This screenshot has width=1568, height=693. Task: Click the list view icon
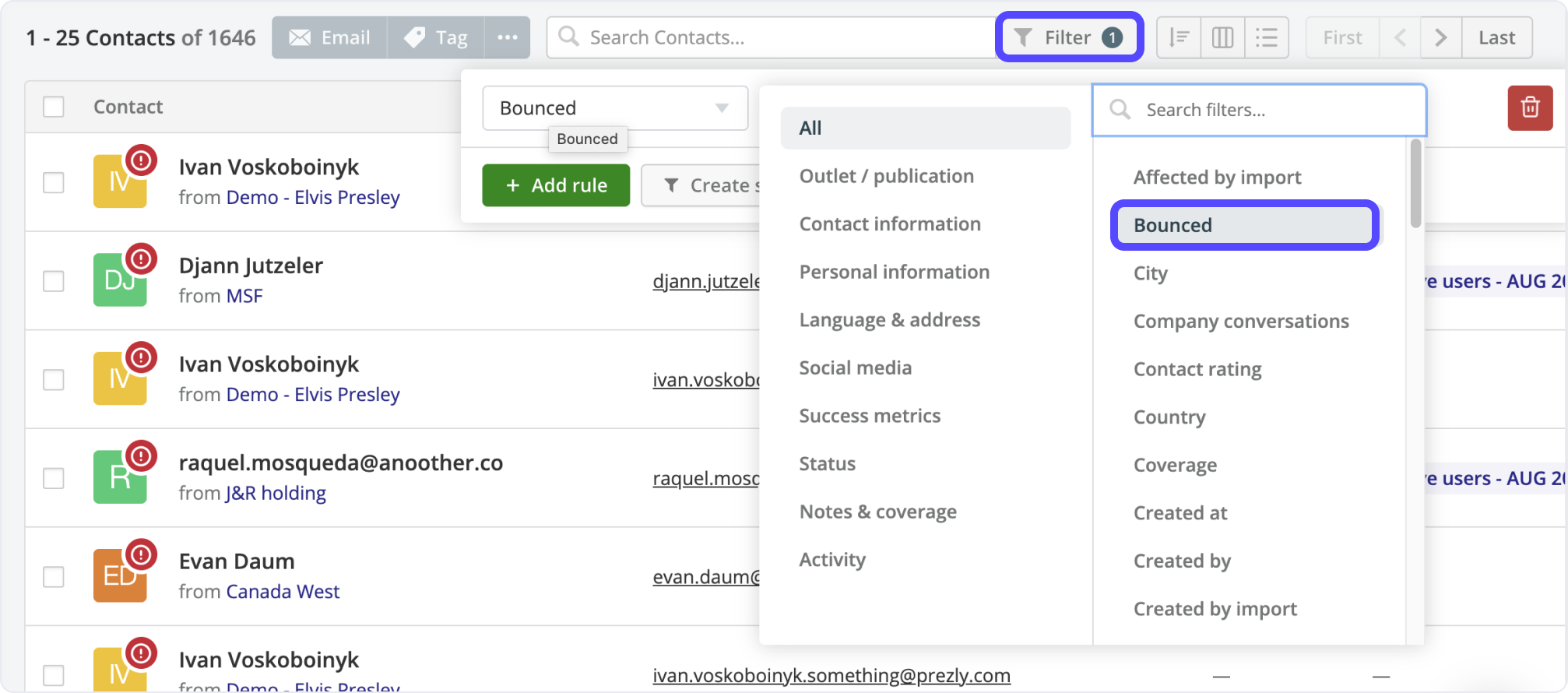tap(1267, 37)
